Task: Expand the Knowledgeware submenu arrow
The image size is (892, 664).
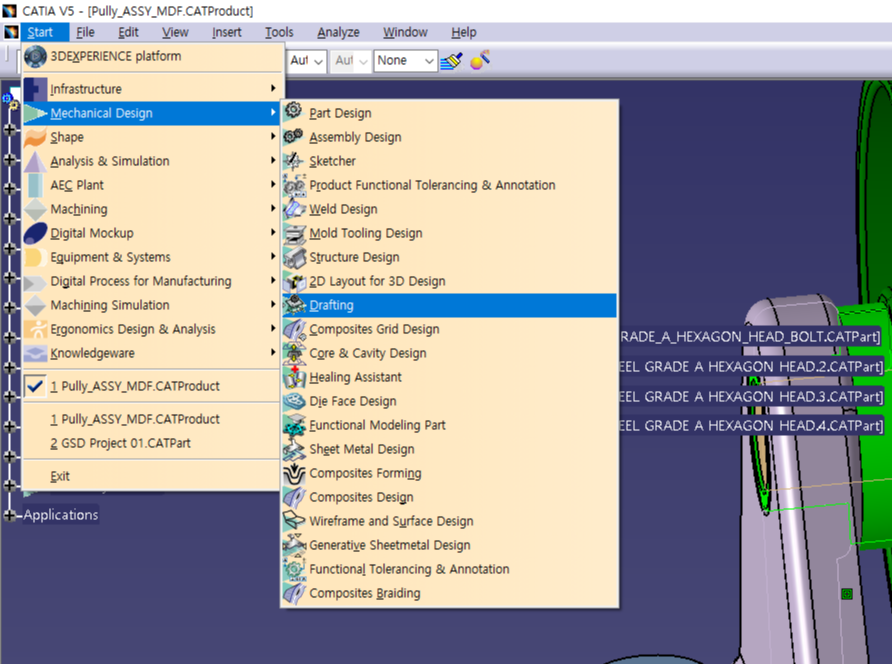Action: pyautogui.click(x=273, y=352)
